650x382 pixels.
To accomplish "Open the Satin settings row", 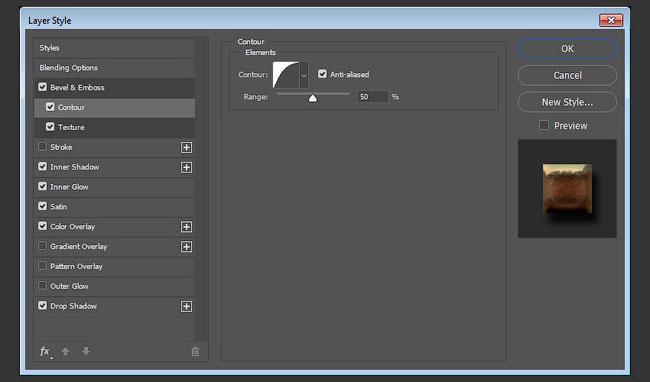I will click(x=114, y=207).
